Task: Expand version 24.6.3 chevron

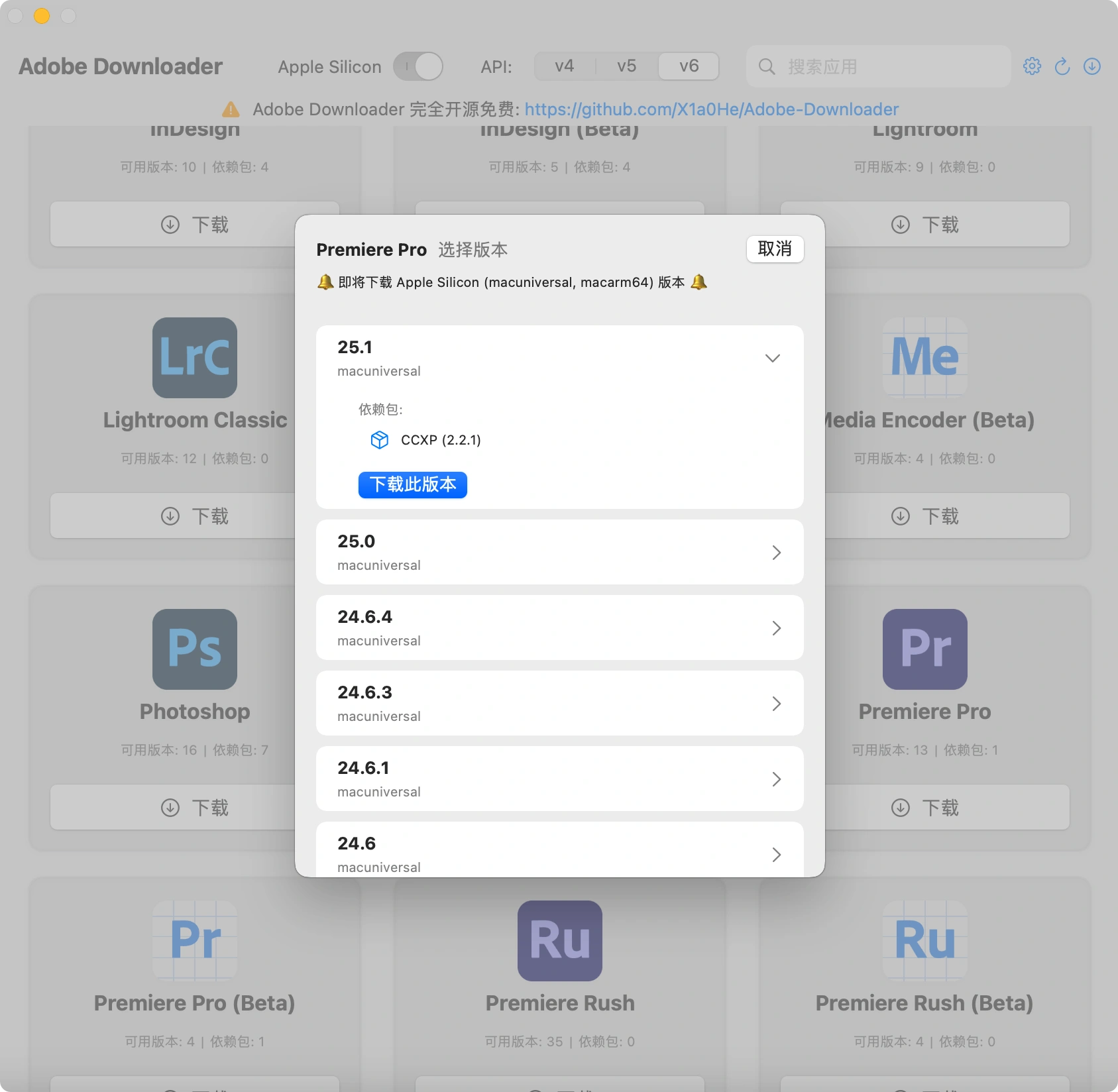Action: [777, 704]
